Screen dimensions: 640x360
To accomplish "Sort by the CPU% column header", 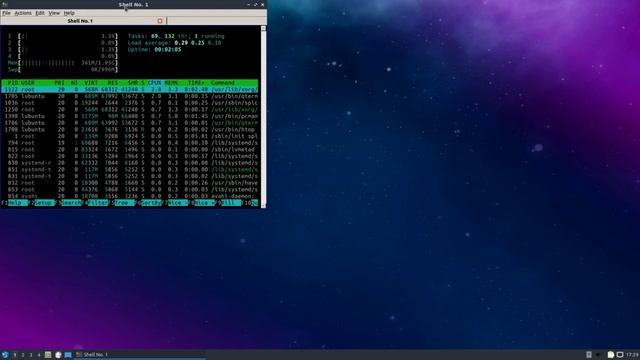I will click(x=155, y=83).
